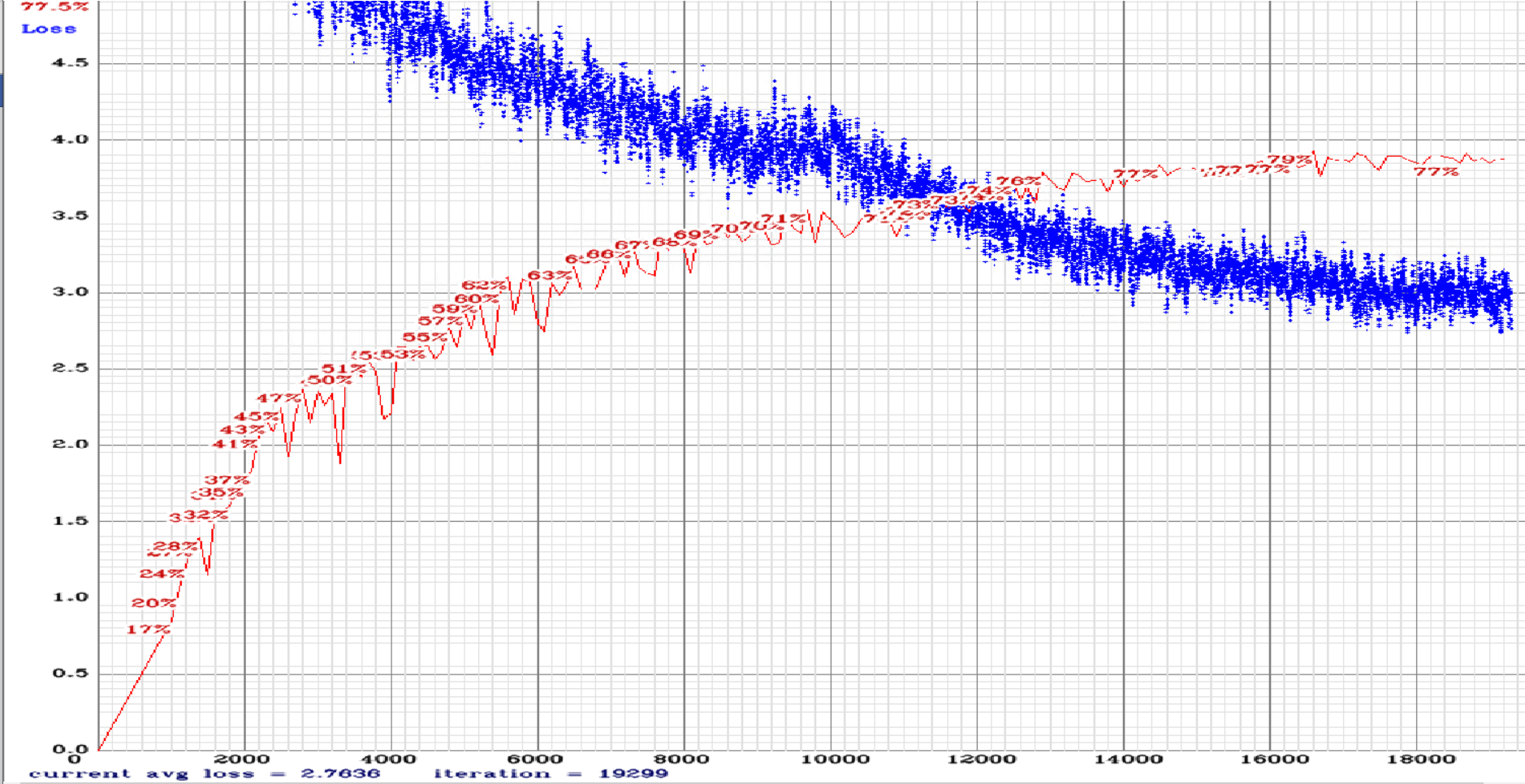The width and height of the screenshot is (1525, 784).
Task: Pick the red 24% mAP label
Action: [x=162, y=573]
